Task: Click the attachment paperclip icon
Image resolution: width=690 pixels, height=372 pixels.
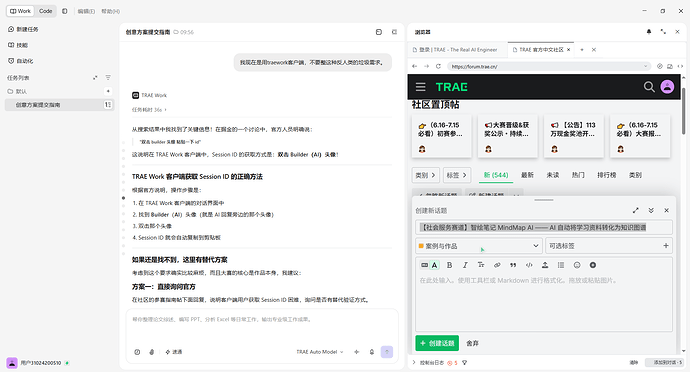Action: pos(152,352)
